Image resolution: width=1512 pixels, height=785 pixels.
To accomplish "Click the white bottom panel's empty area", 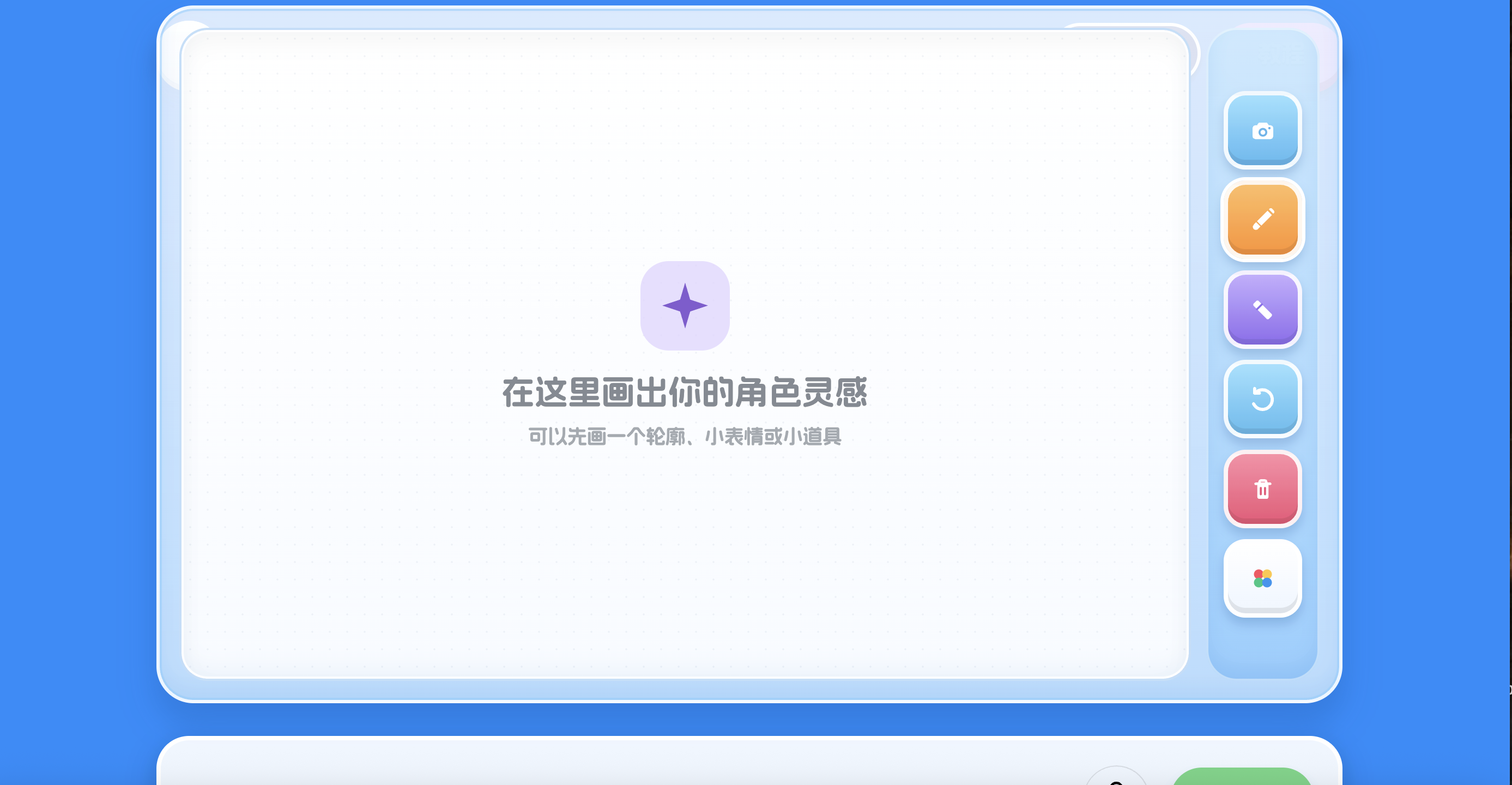I will 587,763.
